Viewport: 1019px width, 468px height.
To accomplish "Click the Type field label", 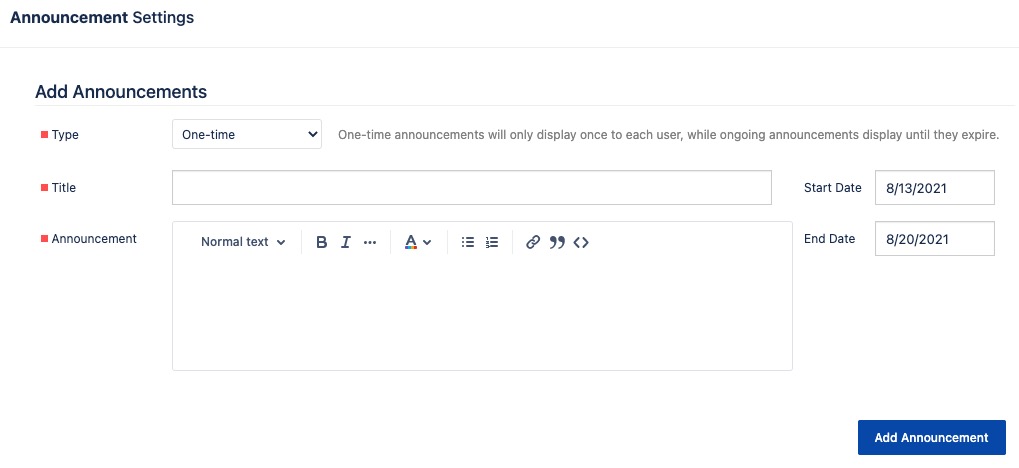I will tap(65, 135).
